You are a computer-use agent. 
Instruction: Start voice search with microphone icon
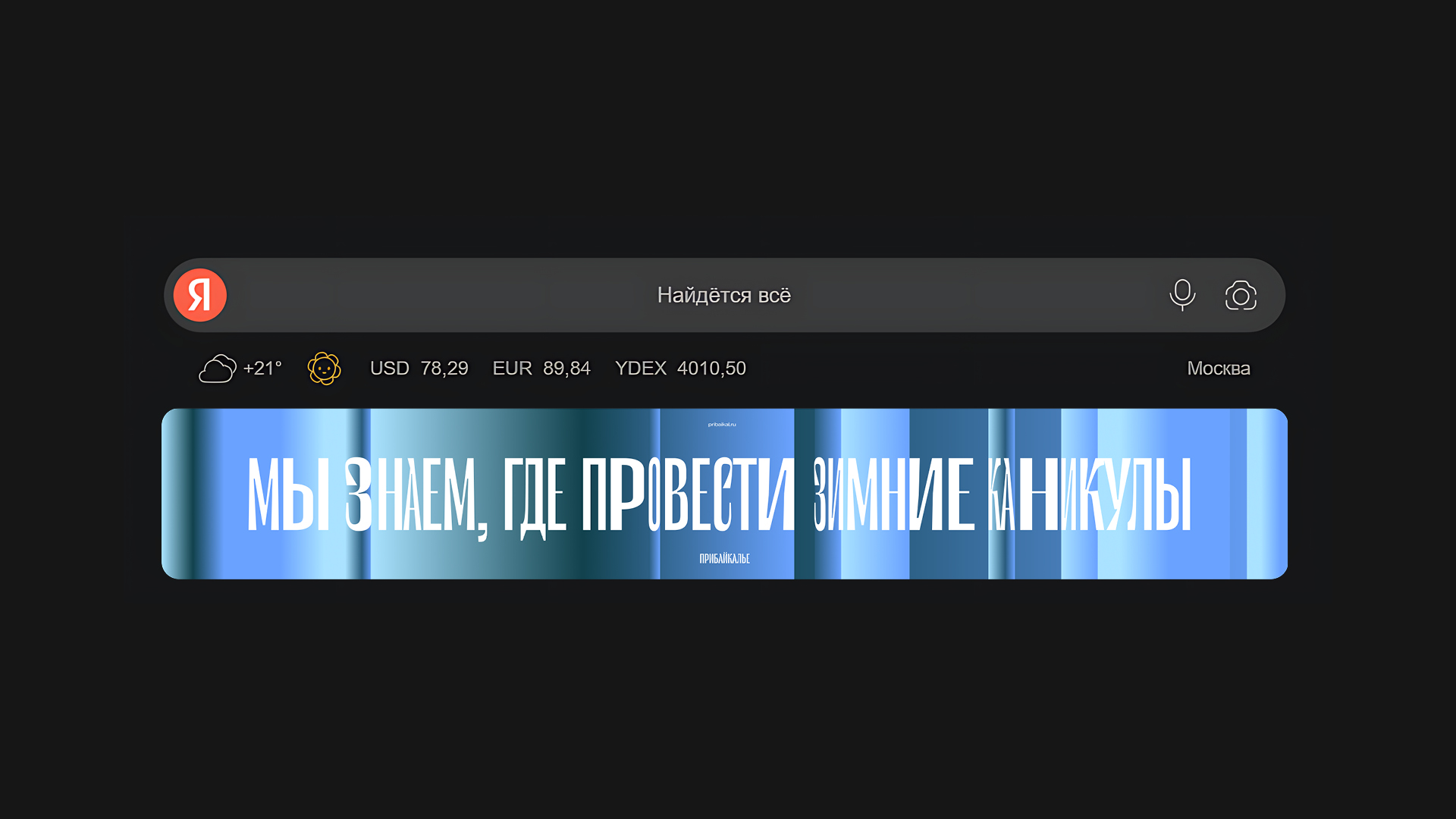(1182, 295)
